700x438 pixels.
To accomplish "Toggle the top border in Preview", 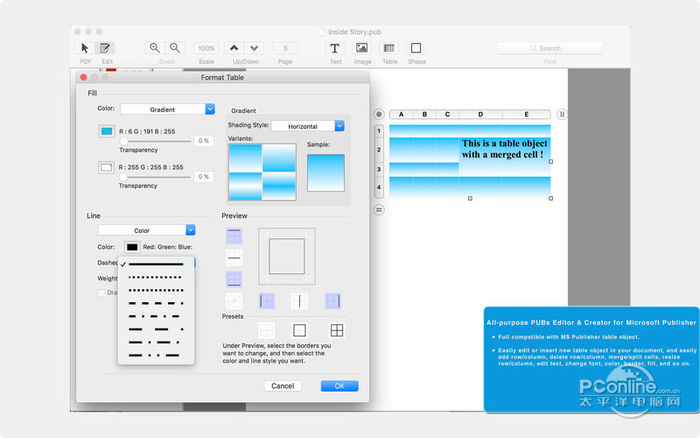I will [234, 236].
